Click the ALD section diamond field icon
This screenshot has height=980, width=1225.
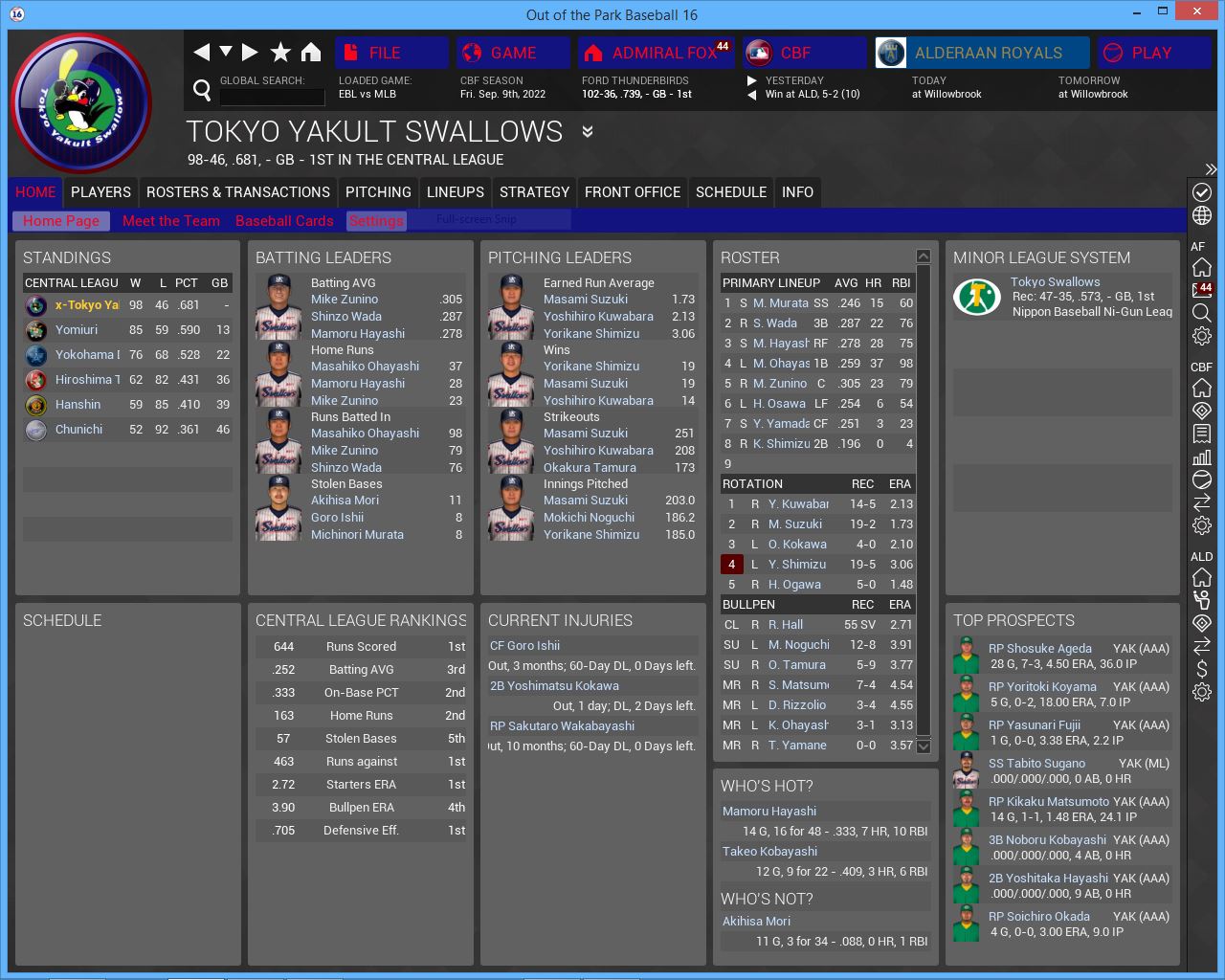[x=1202, y=623]
